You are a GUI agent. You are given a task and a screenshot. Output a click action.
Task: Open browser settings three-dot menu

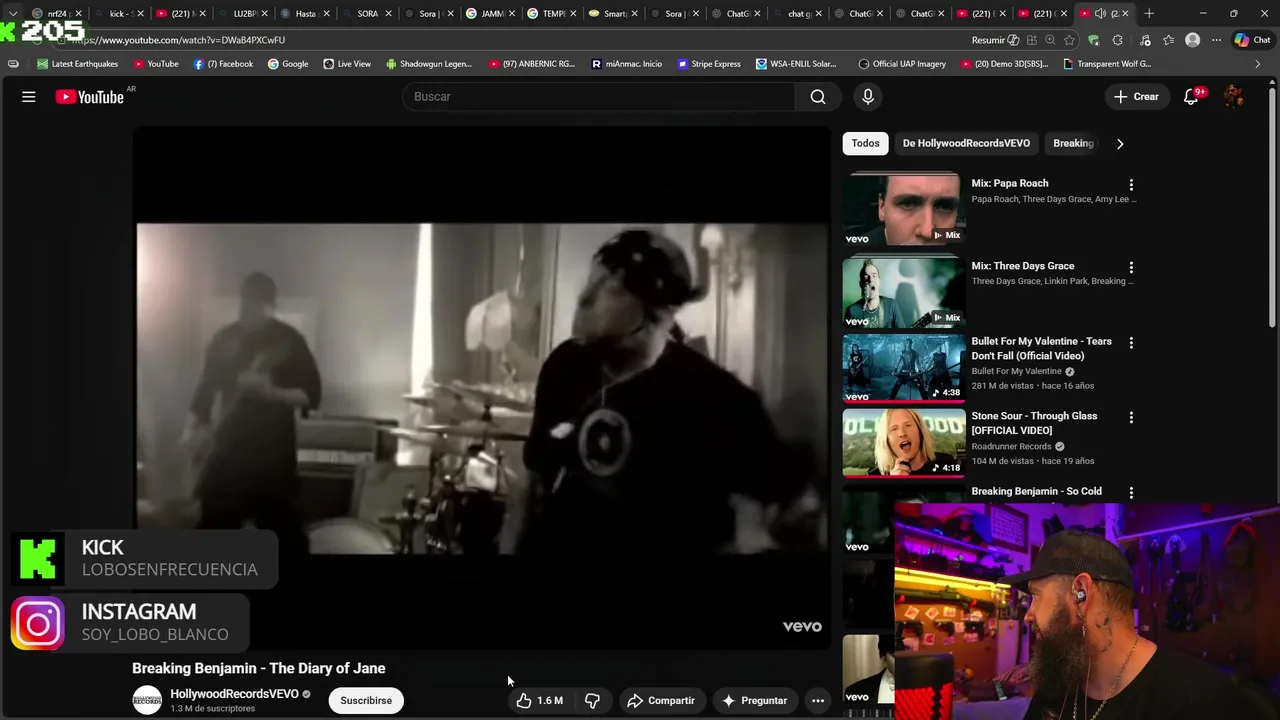(1216, 40)
